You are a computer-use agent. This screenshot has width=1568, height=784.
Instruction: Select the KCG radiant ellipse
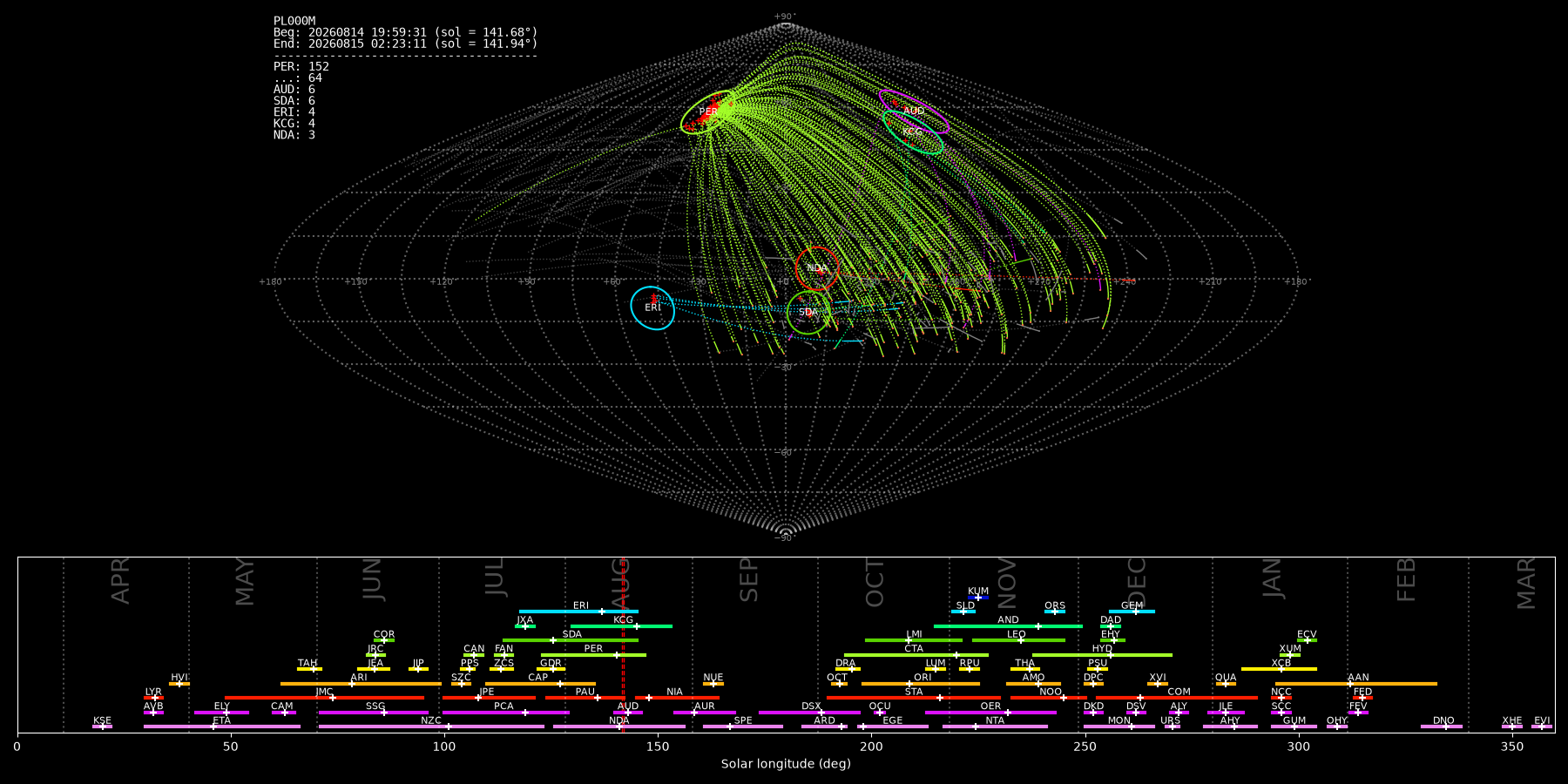(x=913, y=132)
